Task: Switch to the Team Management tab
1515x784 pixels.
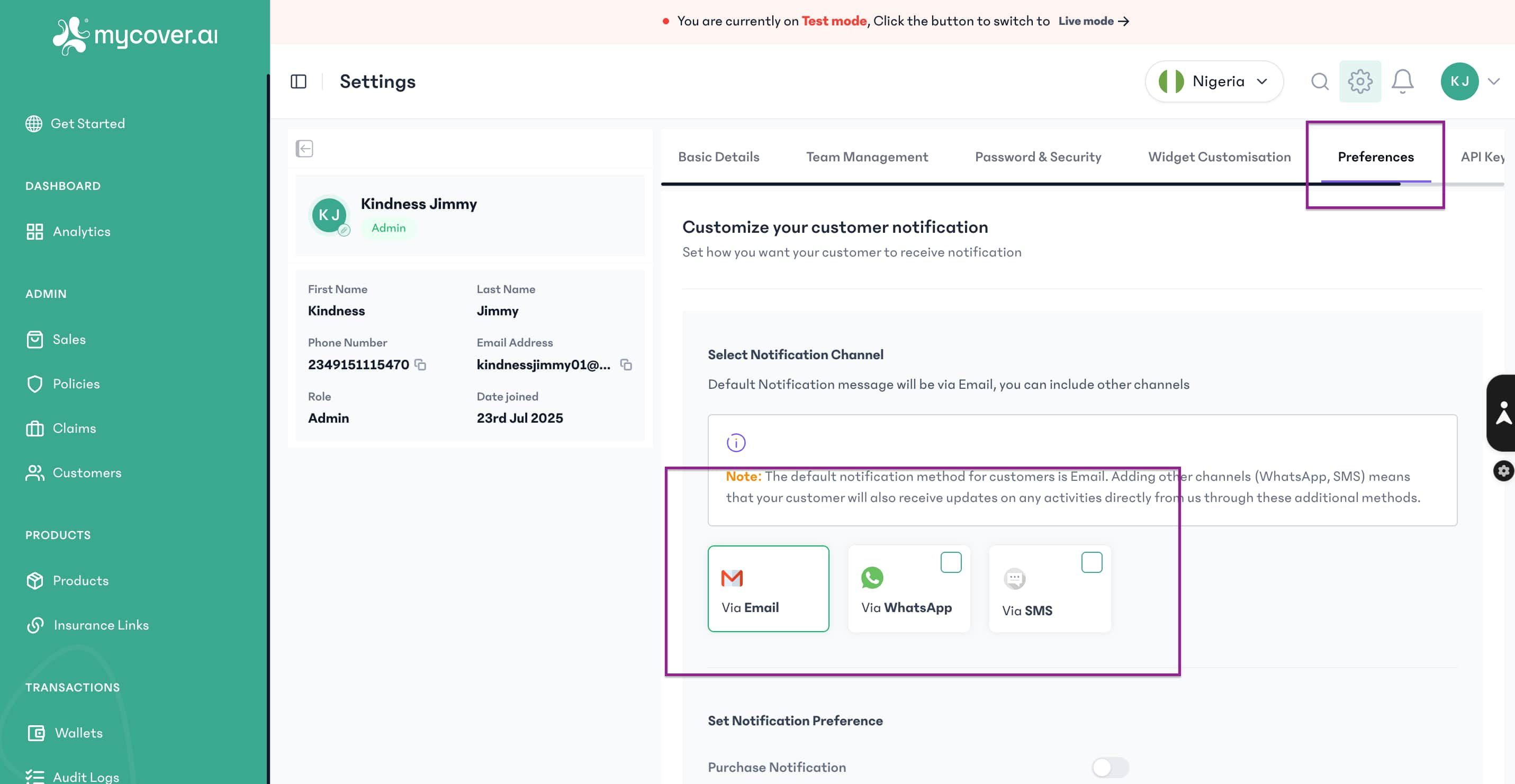Action: click(x=867, y=157)
